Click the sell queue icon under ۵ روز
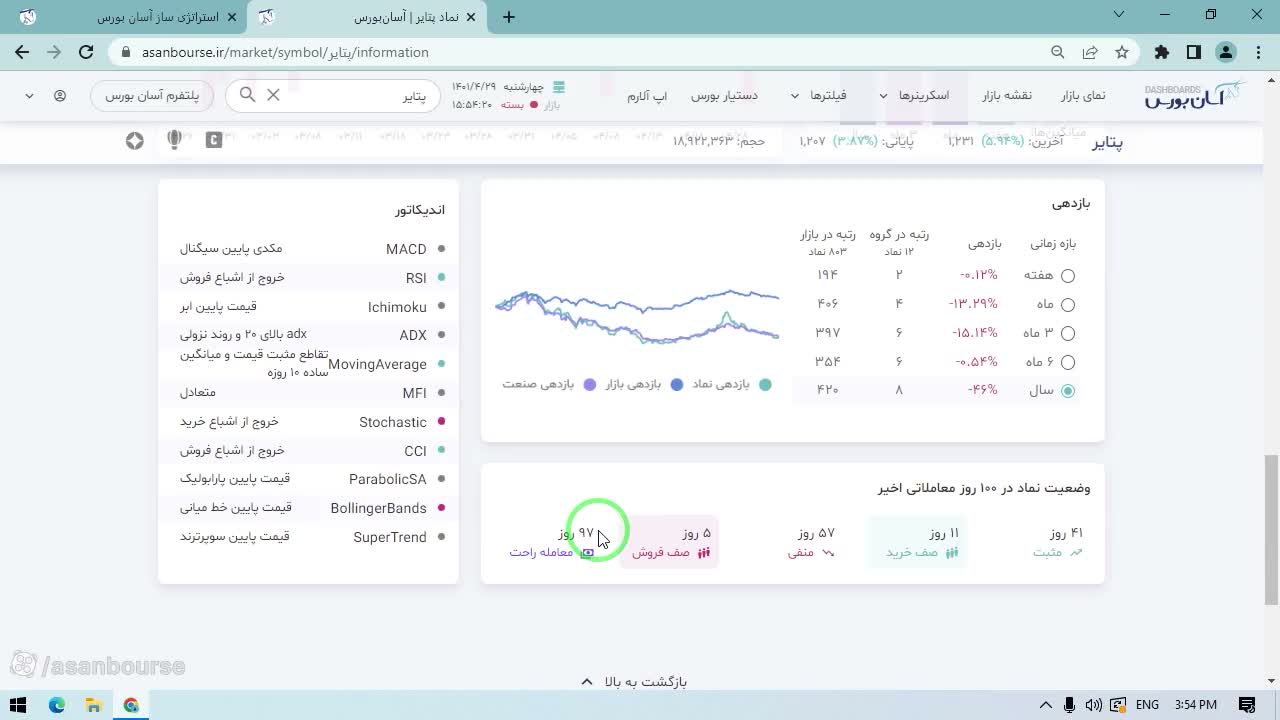The height and width of the screenshot is (720, 1280). coord(703,552)
